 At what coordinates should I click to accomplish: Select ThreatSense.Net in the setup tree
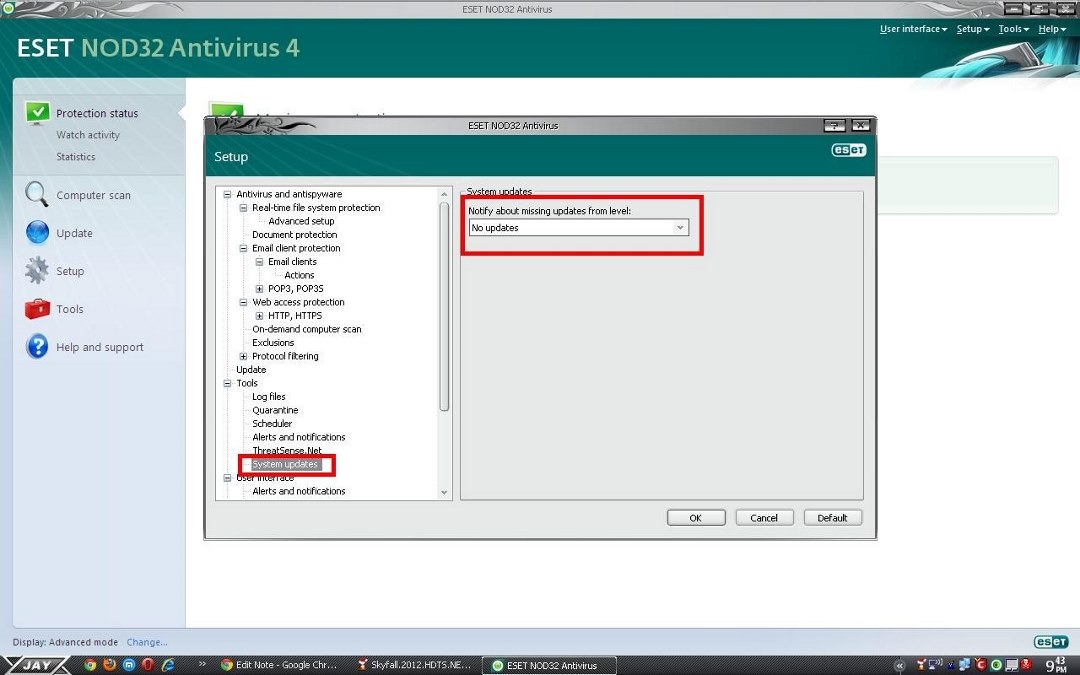(x=287, y=450)
